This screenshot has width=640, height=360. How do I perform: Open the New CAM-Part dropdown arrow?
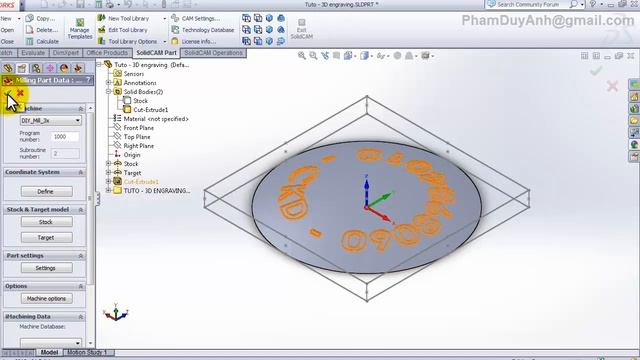pos(19,19)
